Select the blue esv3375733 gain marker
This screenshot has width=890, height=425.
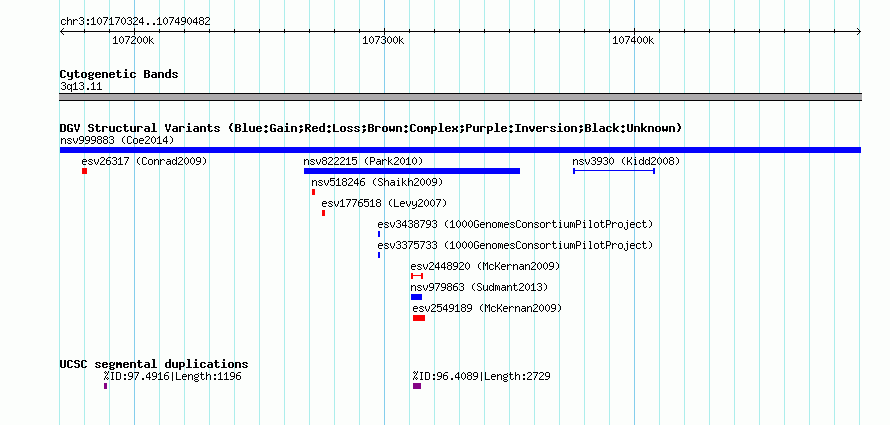tap(379, 255)
